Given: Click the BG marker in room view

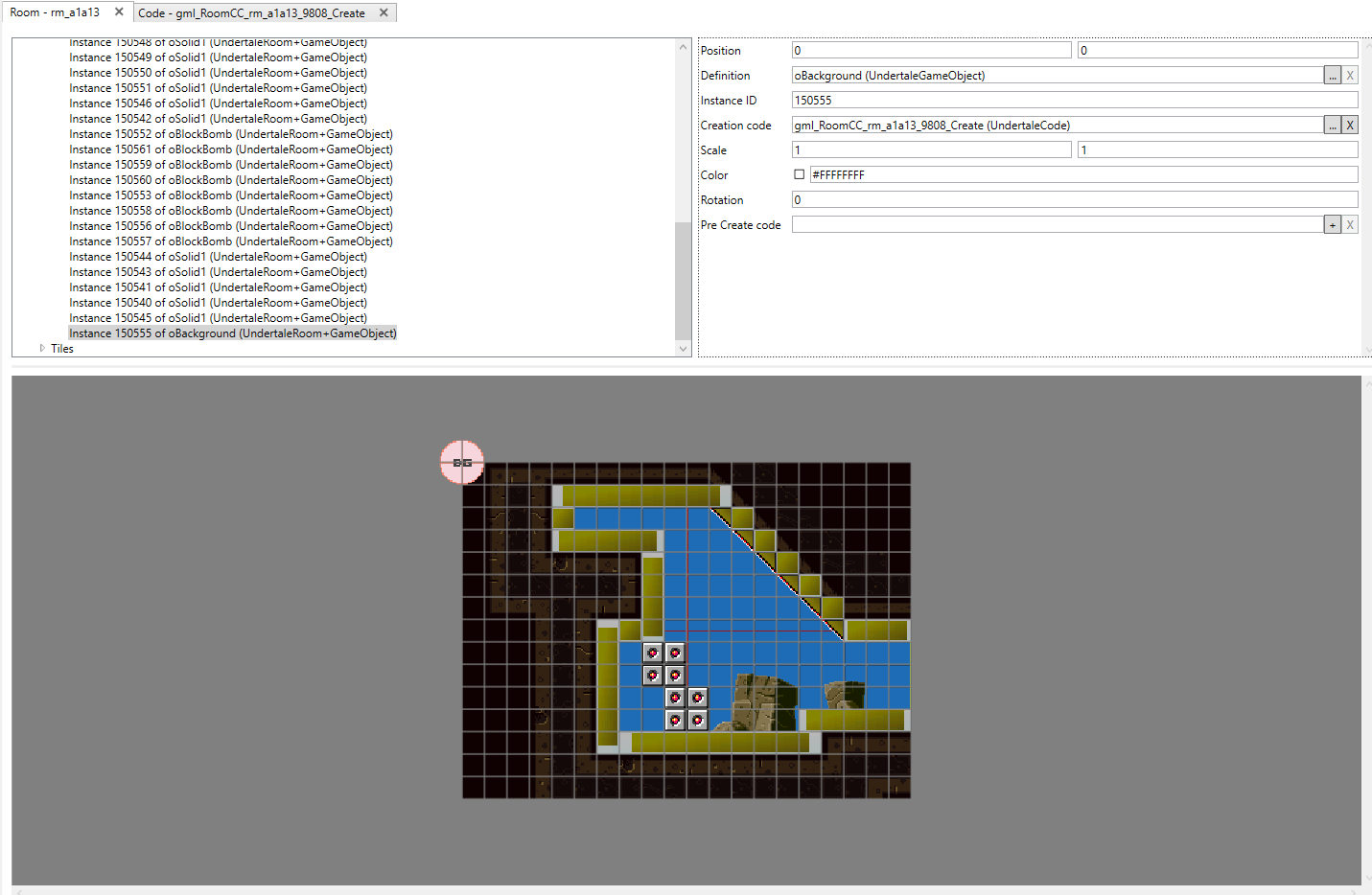Looking at the screenshot, I should click(462, 463).
